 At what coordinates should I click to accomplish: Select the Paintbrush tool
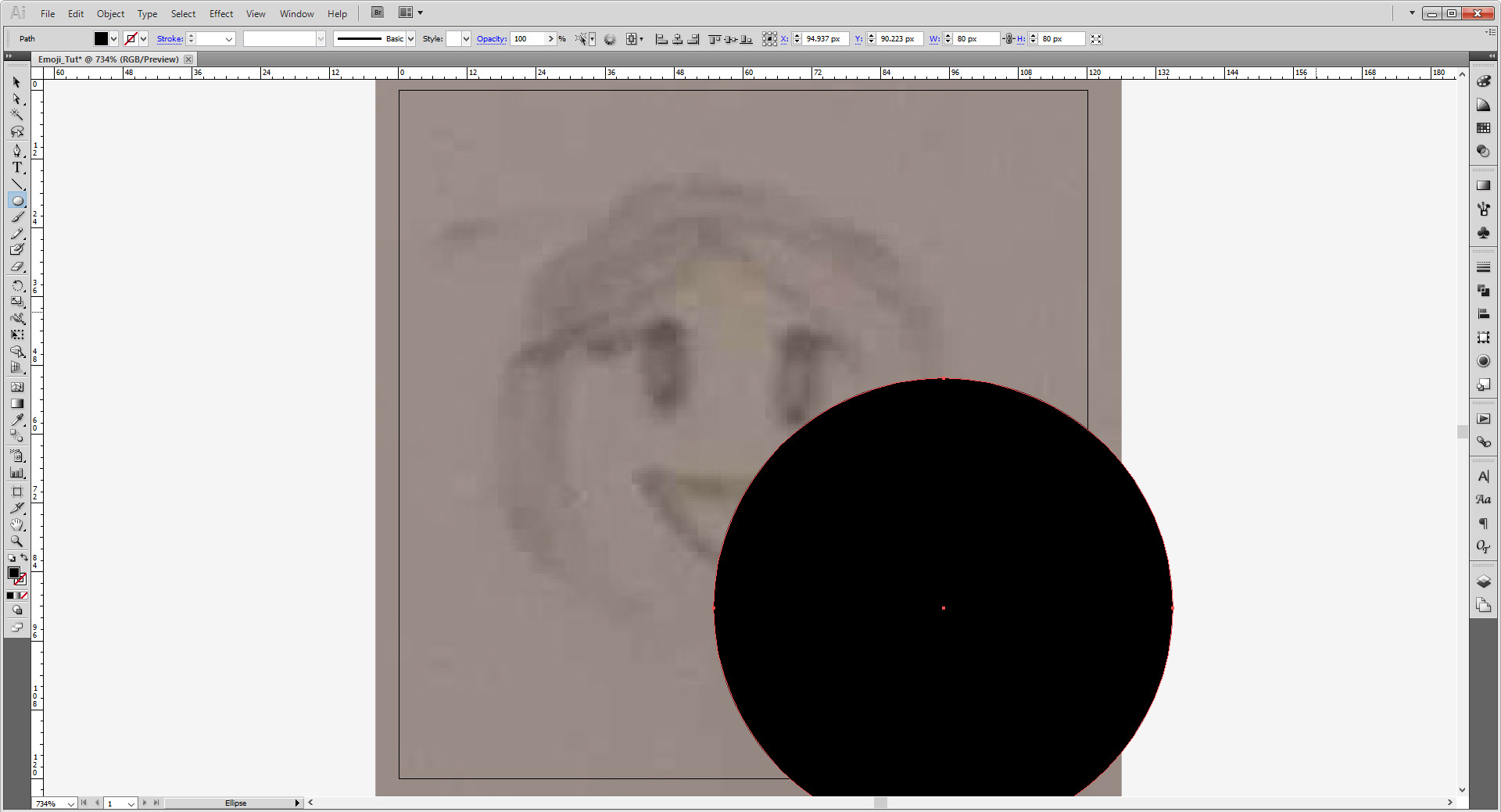(17, 218)
